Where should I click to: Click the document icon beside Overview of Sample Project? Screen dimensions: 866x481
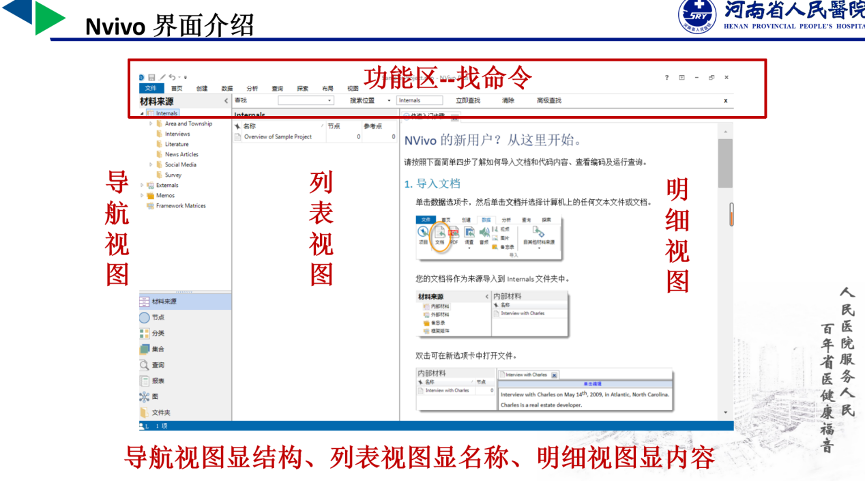click(x=238, y=136)
